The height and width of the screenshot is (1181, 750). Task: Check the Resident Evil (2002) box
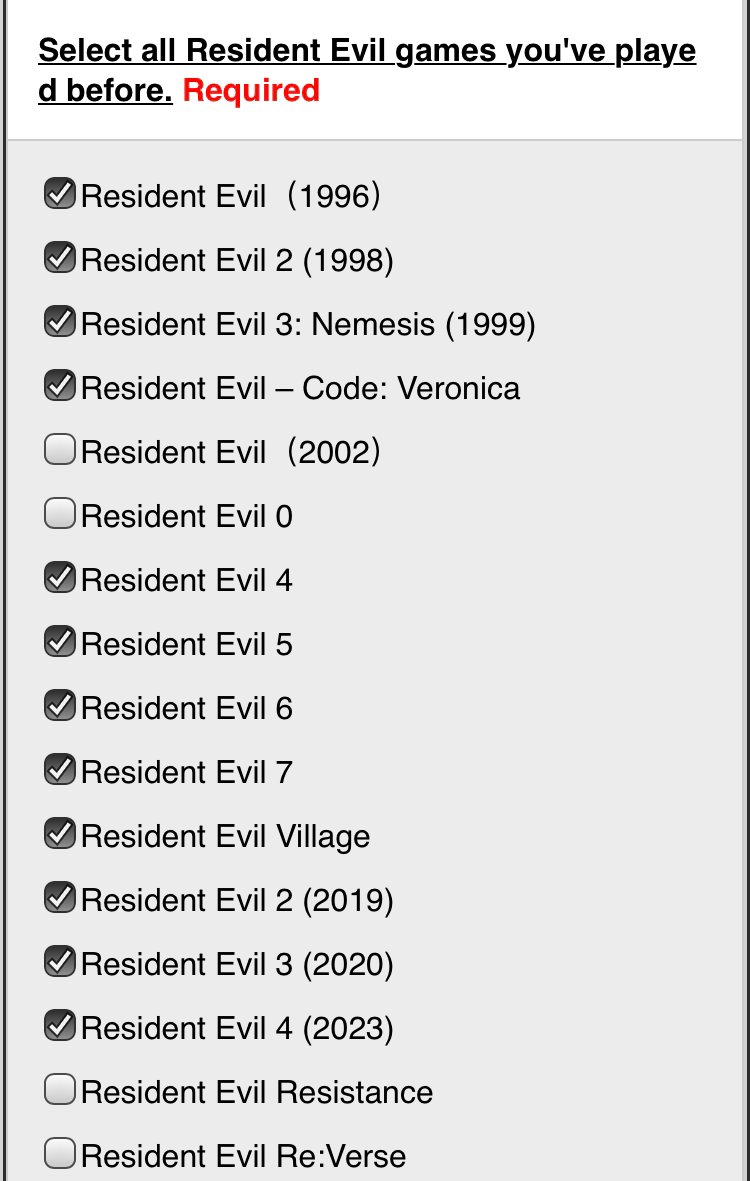coord(59,450)
